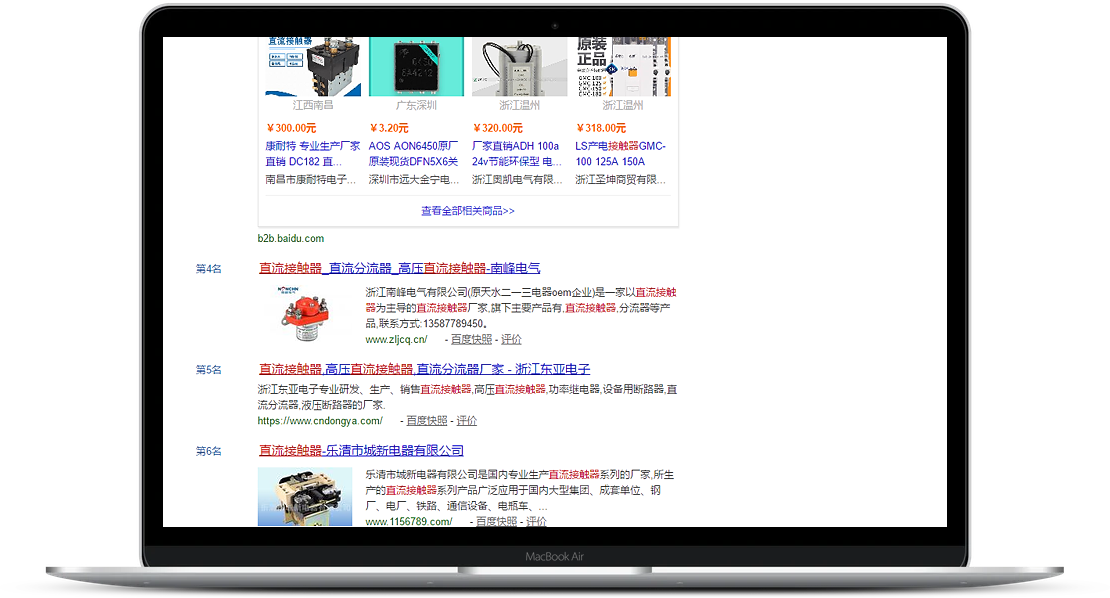Open the LS产电接触器GMC-100 product link
Screen dimensions: 1110x598
coord(621,154)
